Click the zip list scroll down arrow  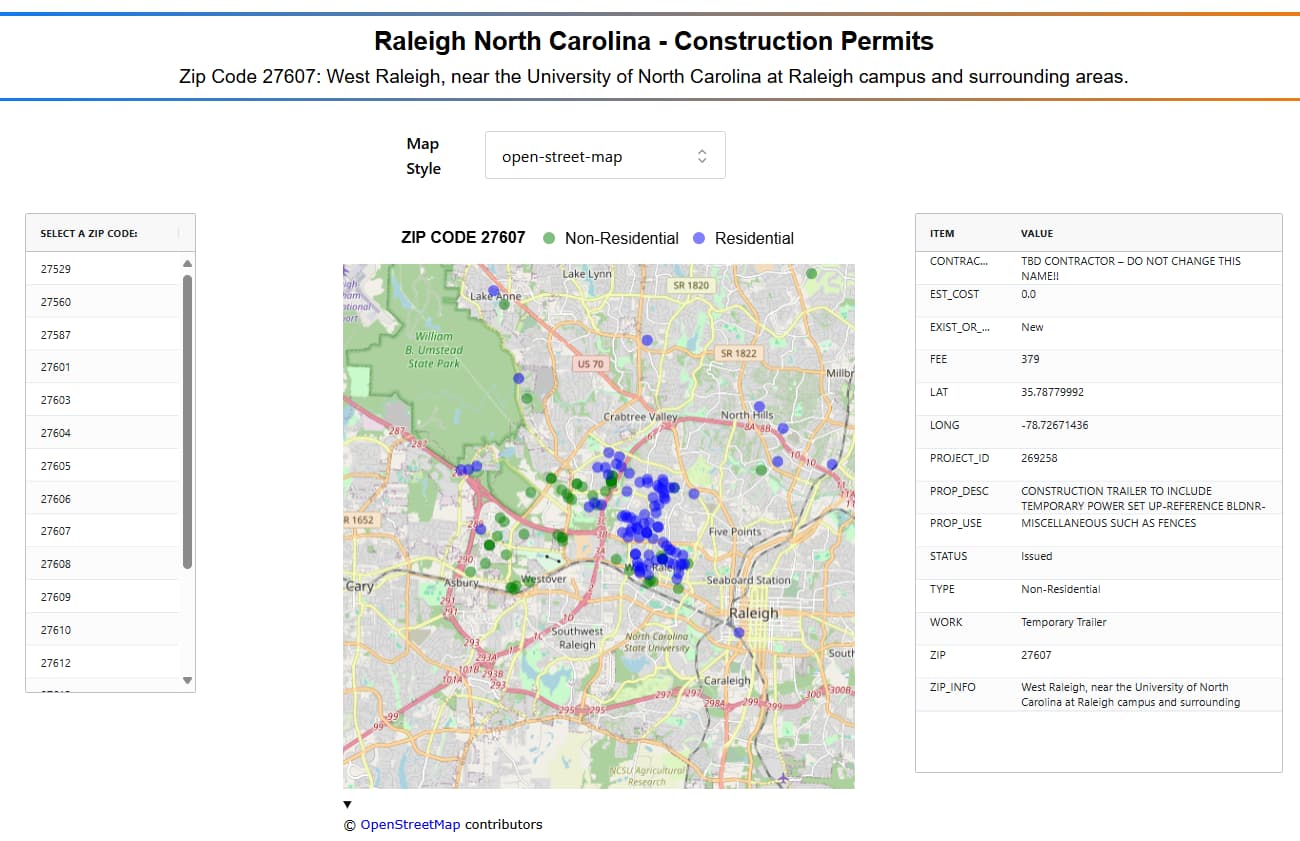(187, 680)
